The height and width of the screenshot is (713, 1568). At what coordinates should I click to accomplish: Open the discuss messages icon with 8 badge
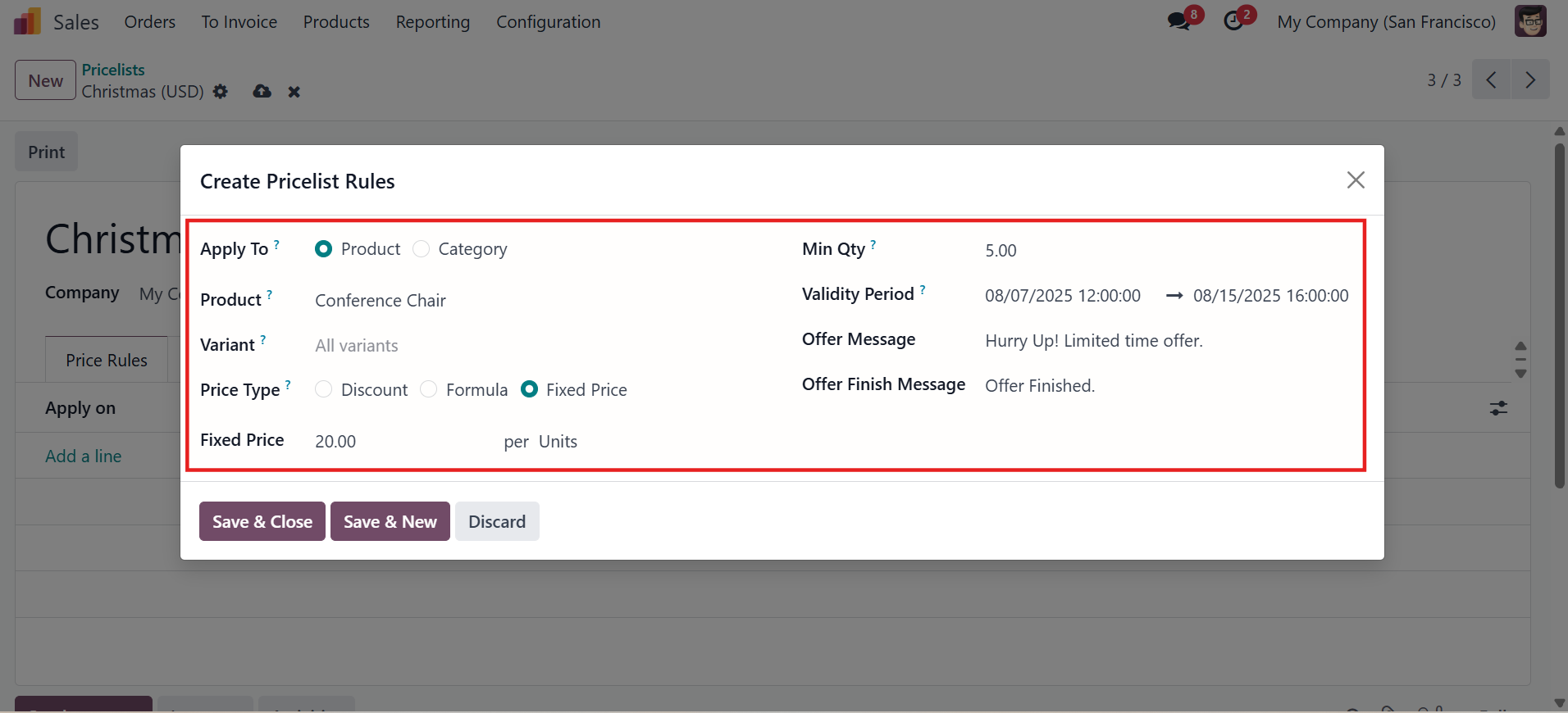pos(1180,20)
